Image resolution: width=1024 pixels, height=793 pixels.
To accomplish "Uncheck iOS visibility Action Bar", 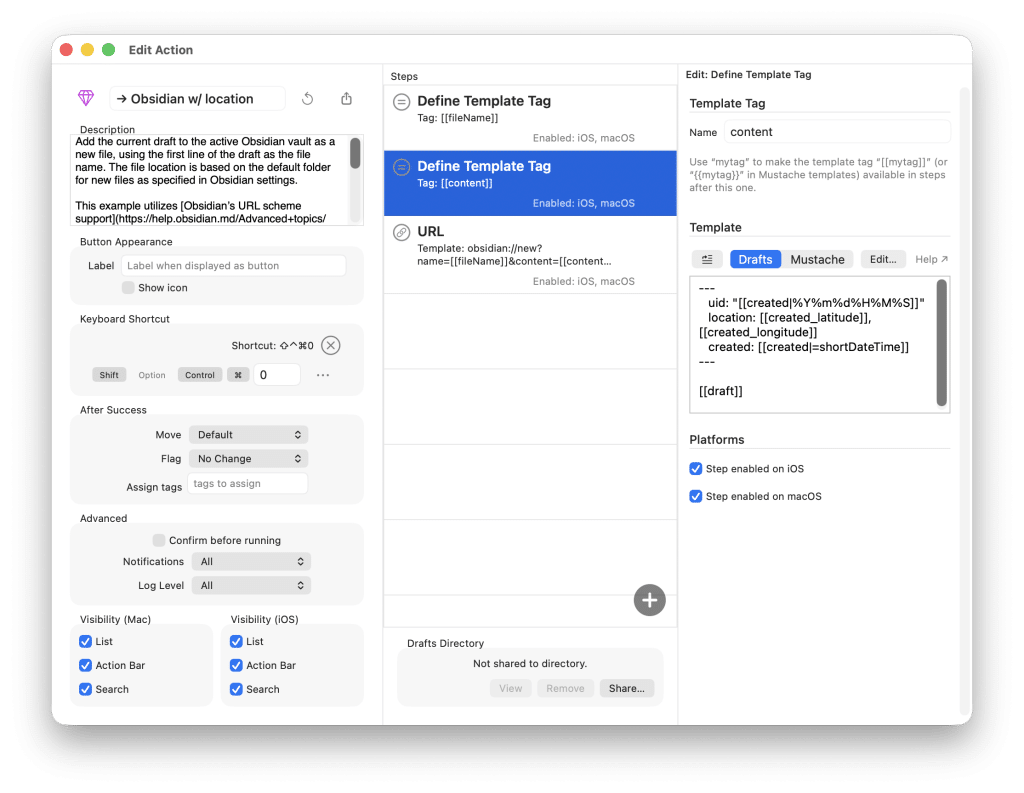I will (x=236, y=666).
